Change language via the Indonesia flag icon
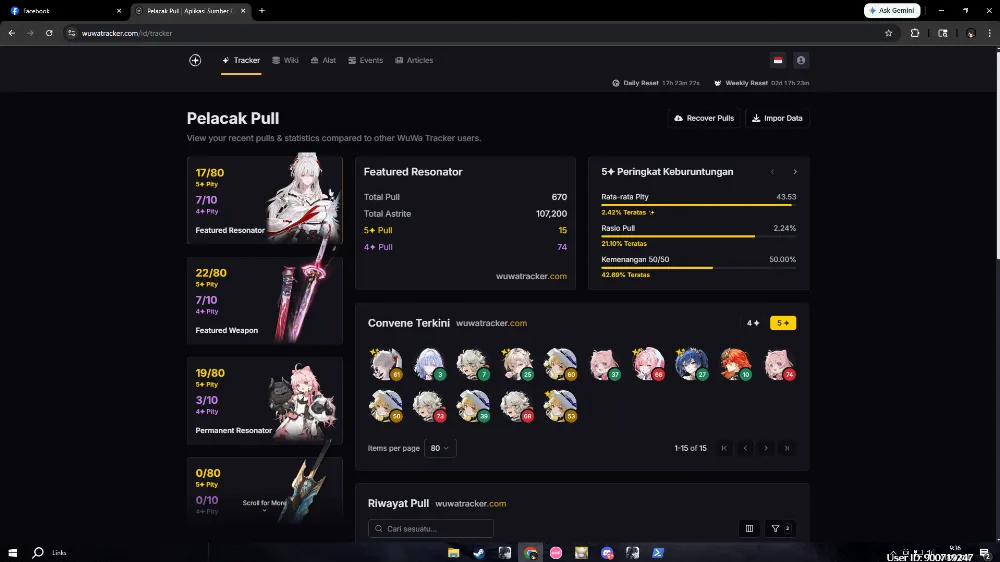The image size is (1000, 562). pos(778,60)
